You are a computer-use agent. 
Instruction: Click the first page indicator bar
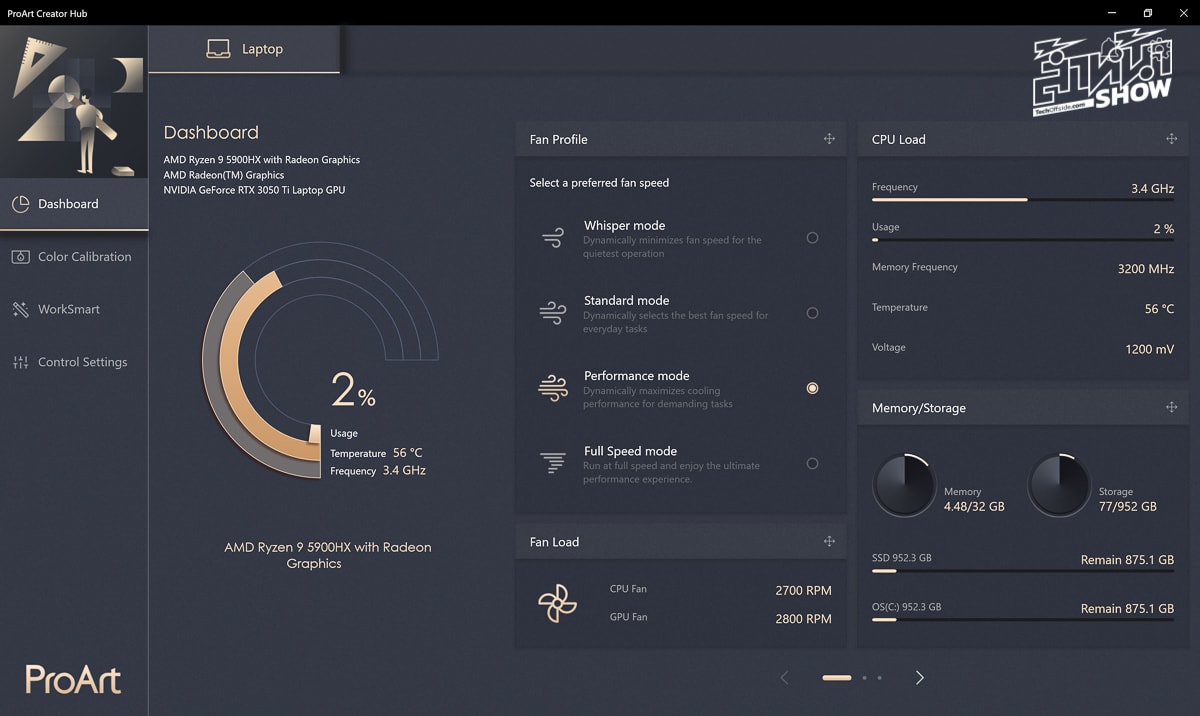(x=836, y=678)
